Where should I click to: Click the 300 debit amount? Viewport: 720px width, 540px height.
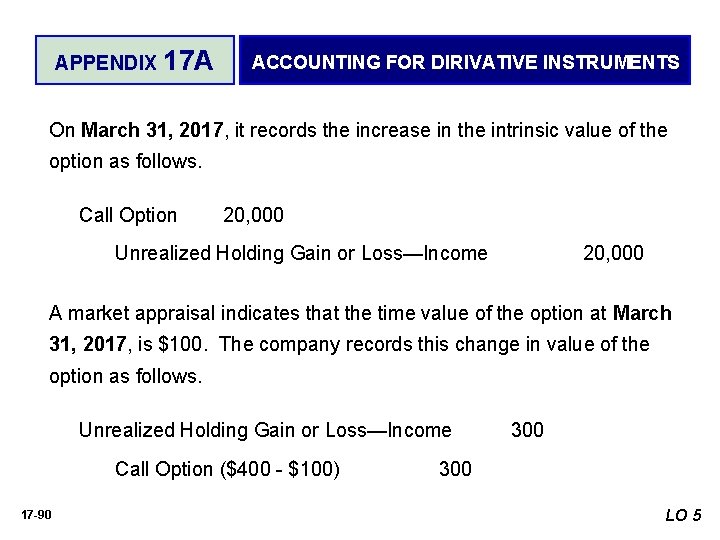[x=527, y=430]
